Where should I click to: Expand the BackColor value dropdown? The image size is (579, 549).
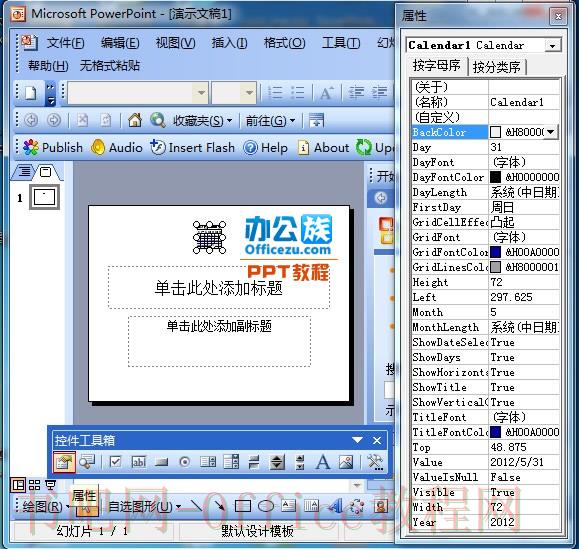coord(551,132)
